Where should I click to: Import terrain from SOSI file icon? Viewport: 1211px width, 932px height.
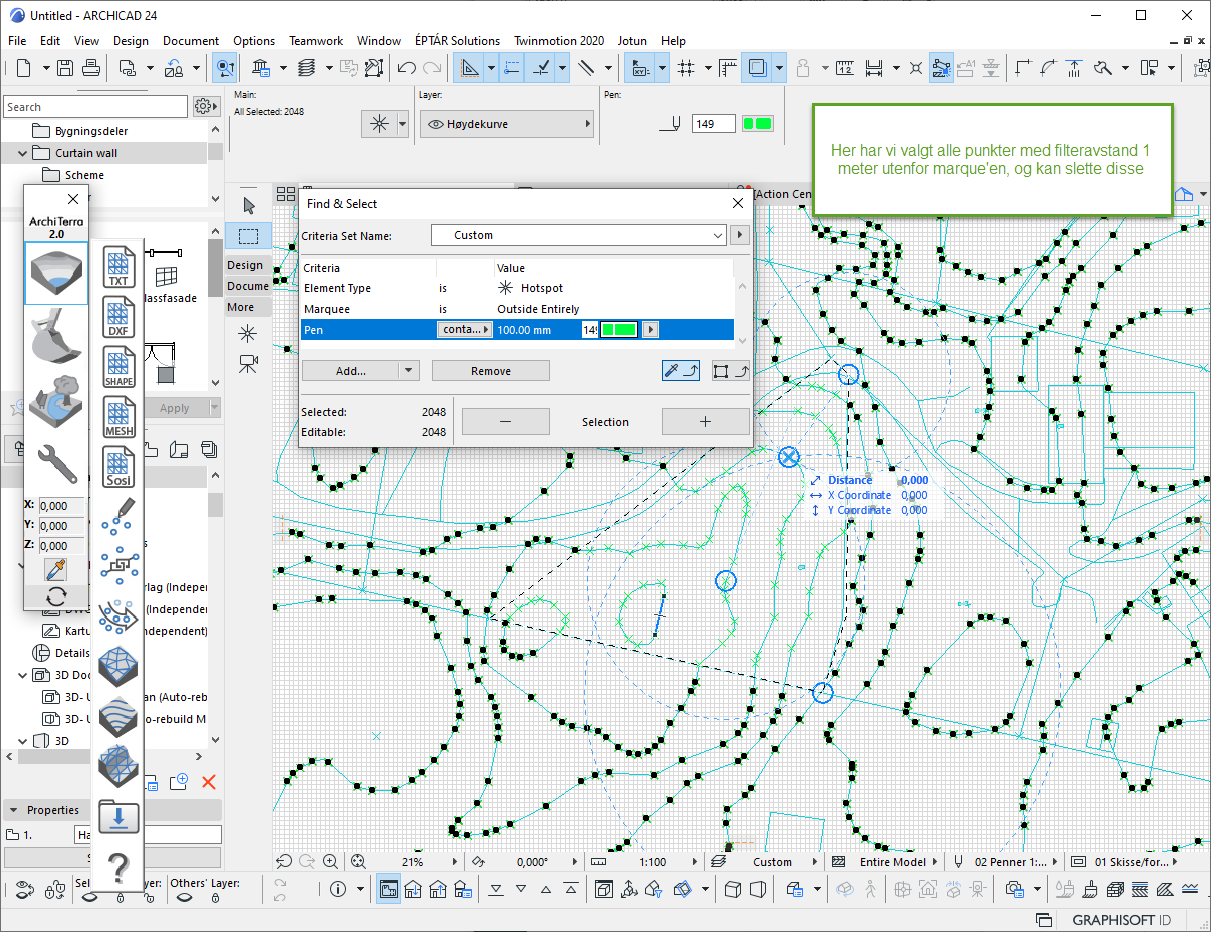119,466
